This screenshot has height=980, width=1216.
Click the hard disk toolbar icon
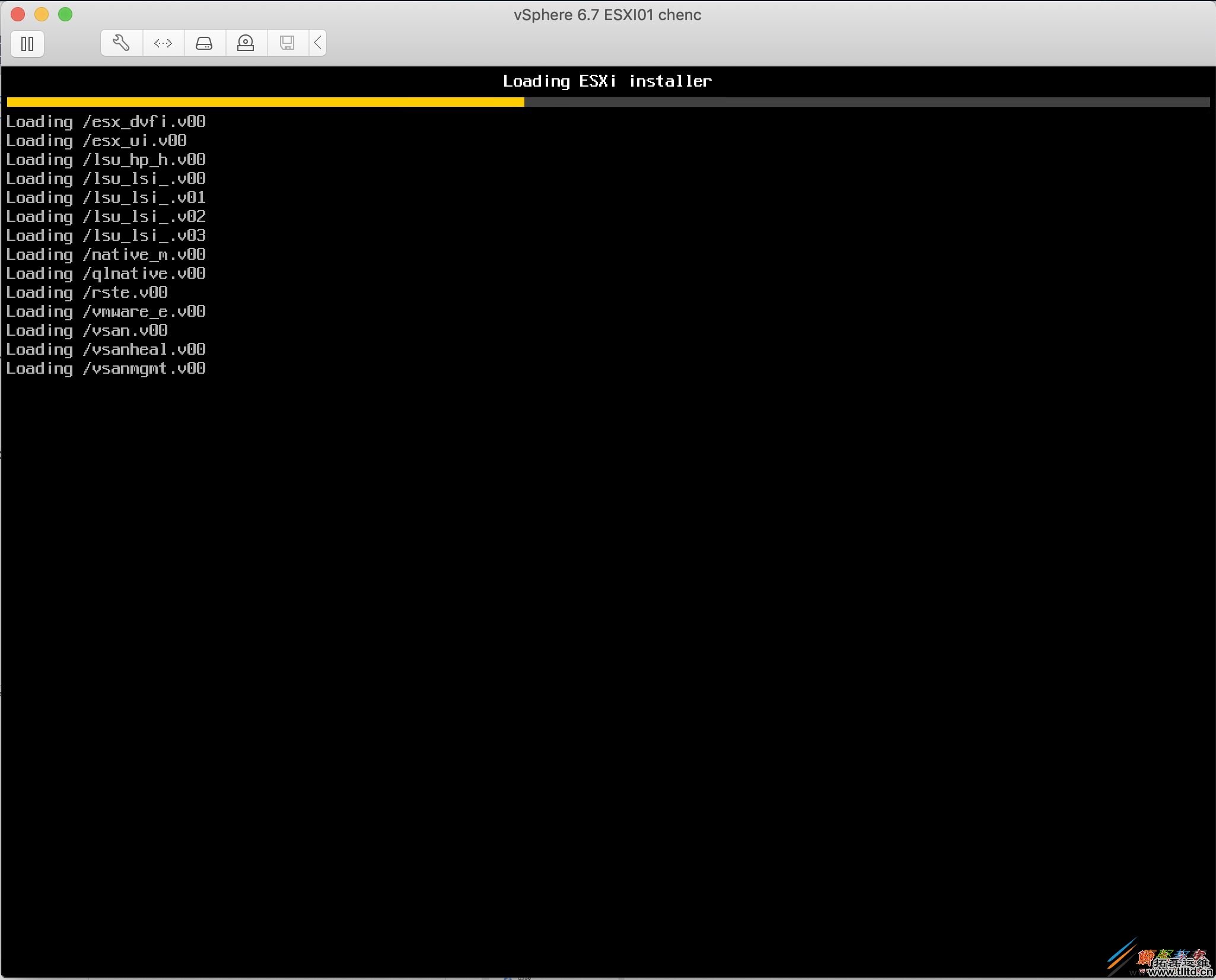tap(204, 42)
